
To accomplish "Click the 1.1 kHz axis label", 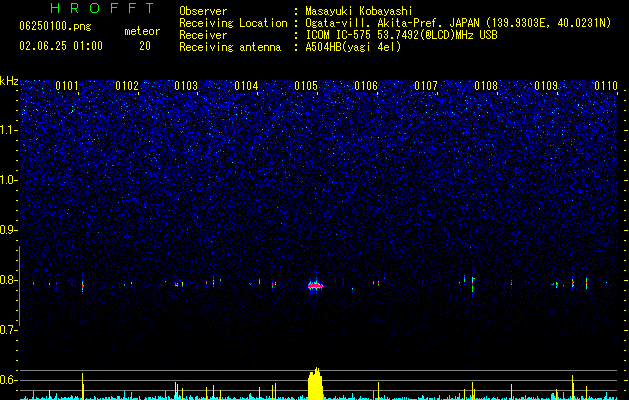I will 9,130.
